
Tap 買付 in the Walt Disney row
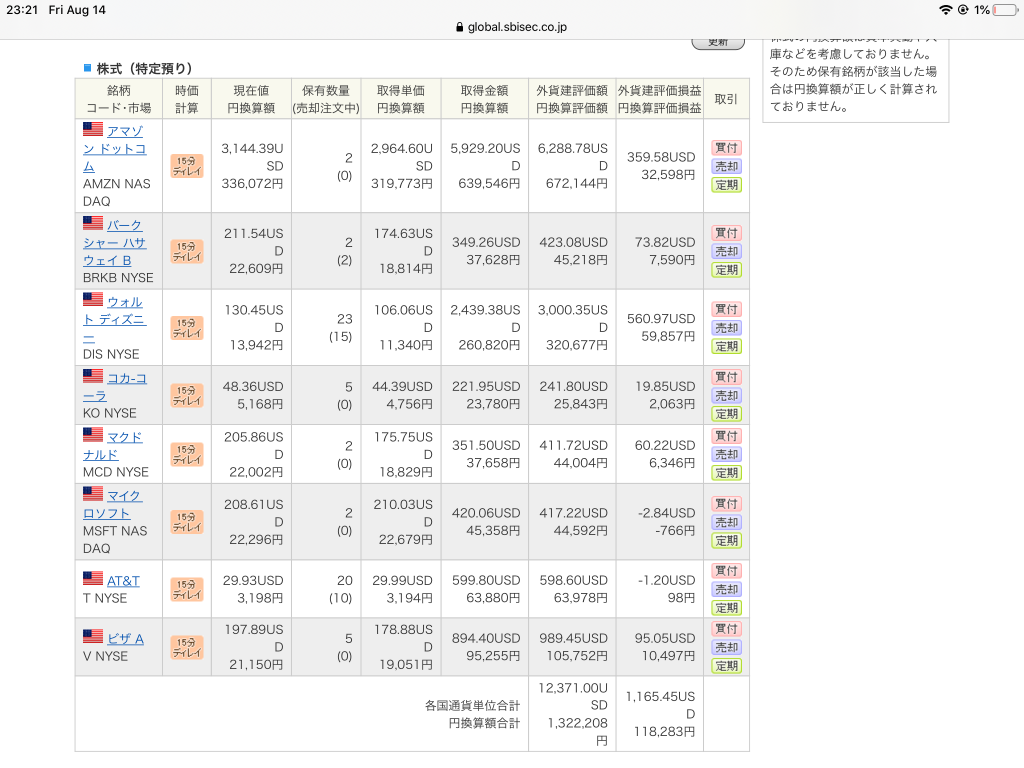(x=726, y=309)
